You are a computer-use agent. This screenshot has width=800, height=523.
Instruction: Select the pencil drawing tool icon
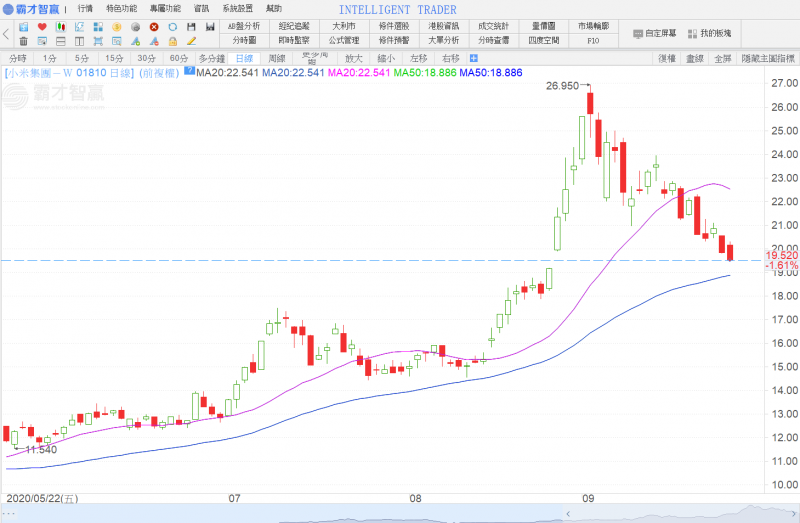coord(191,41)
